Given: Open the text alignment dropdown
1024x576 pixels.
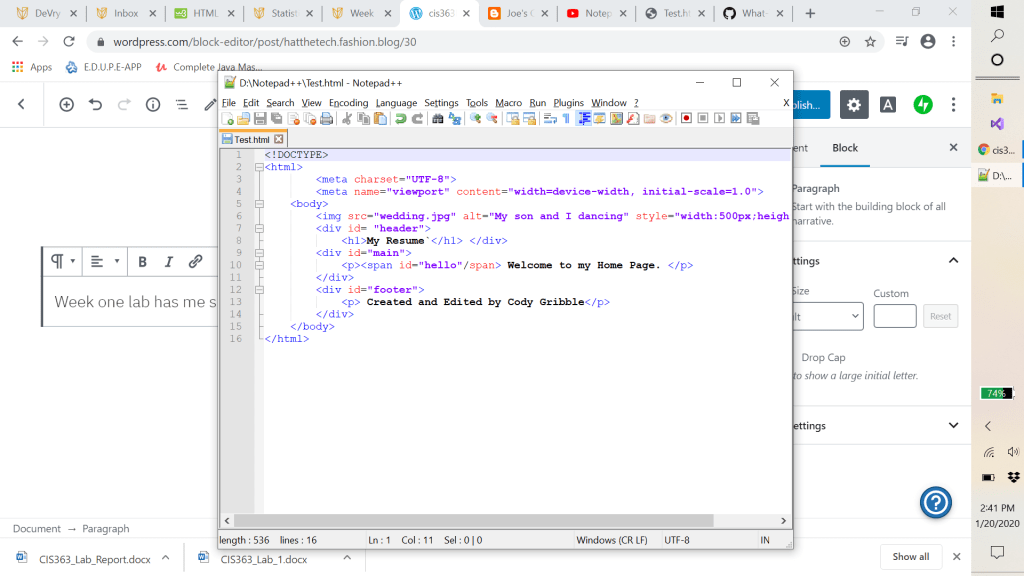Looking at the screenshot, I should (104, 262).
